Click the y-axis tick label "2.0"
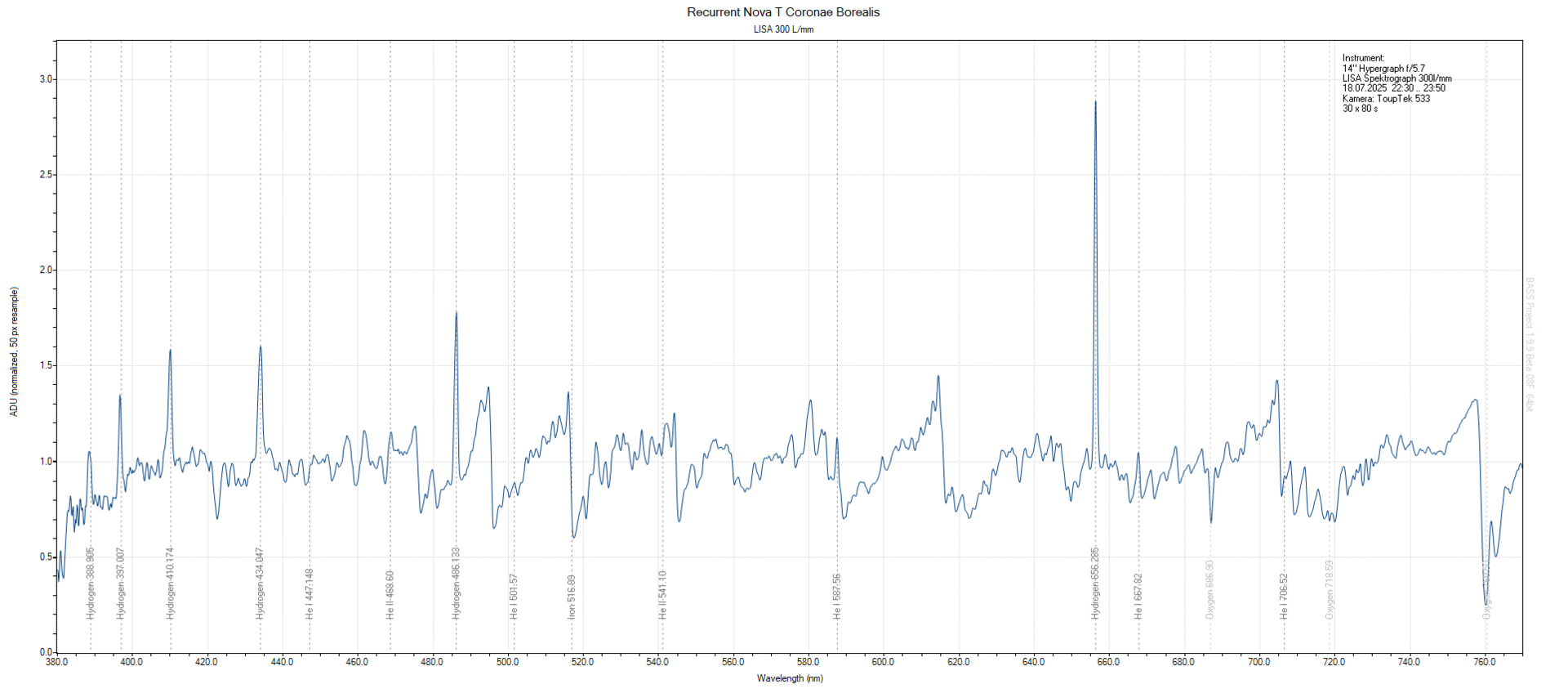The height and width of the screenshot is (693, 1568). point(46,270)
